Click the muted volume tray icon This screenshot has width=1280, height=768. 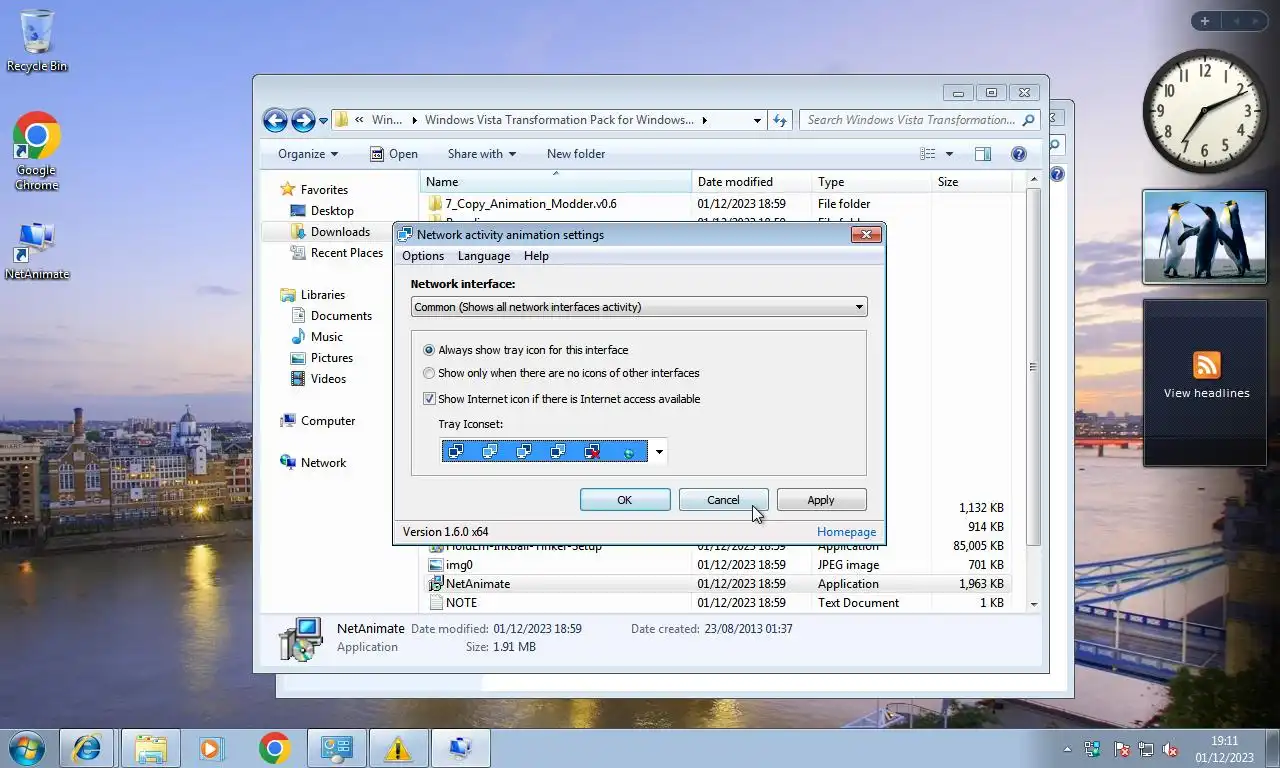pos(1170,749)
